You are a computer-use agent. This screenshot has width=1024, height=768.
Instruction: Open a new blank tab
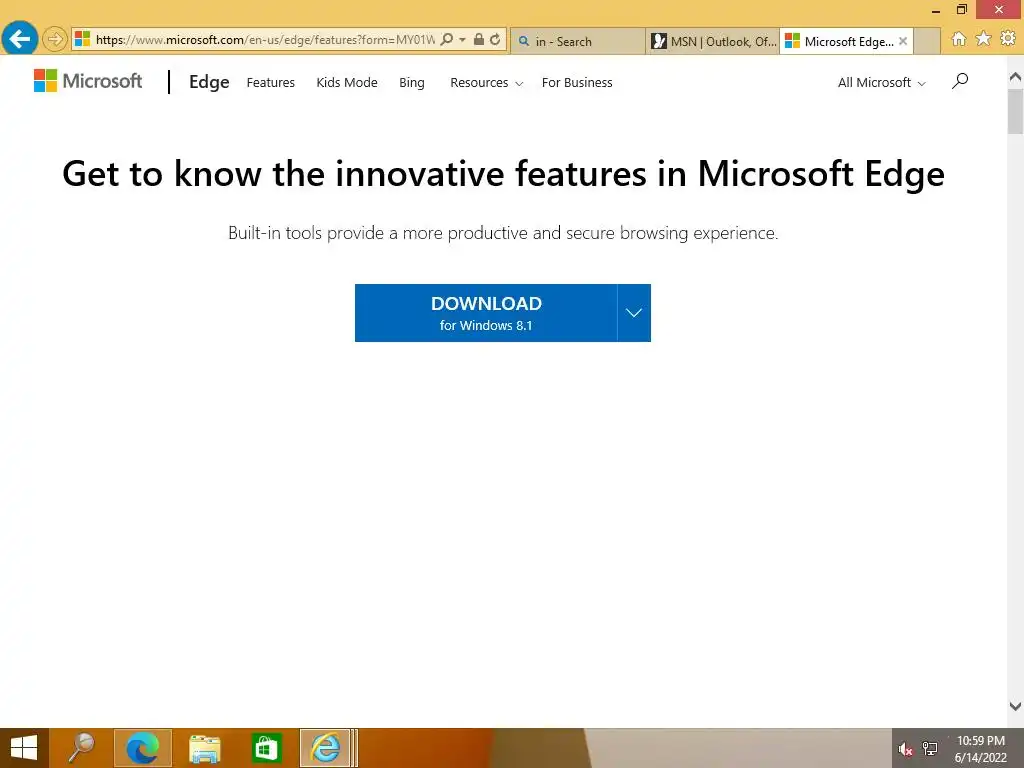(x=926, y=41)
